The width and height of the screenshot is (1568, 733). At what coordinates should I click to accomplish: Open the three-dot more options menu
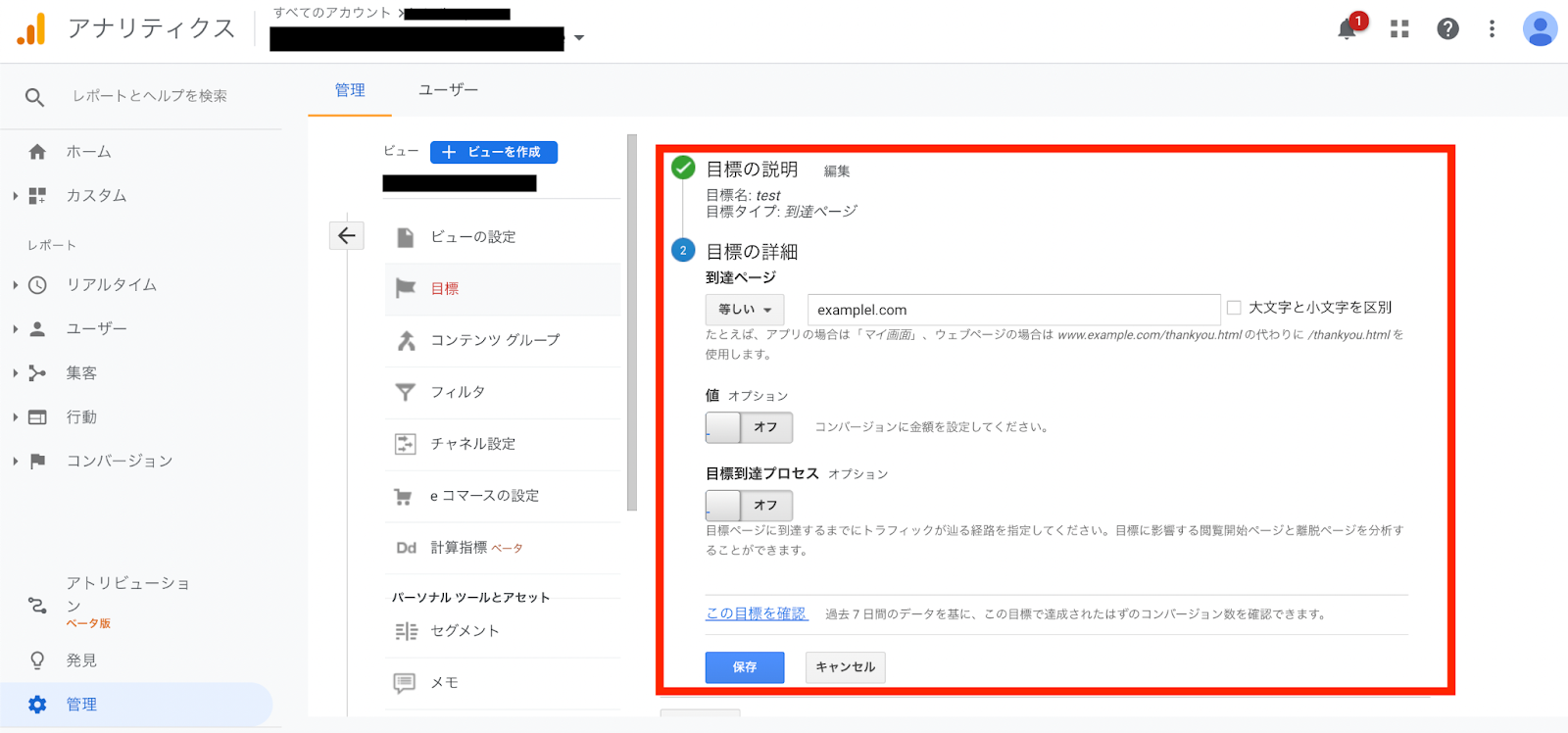[x=1492, y=29]
